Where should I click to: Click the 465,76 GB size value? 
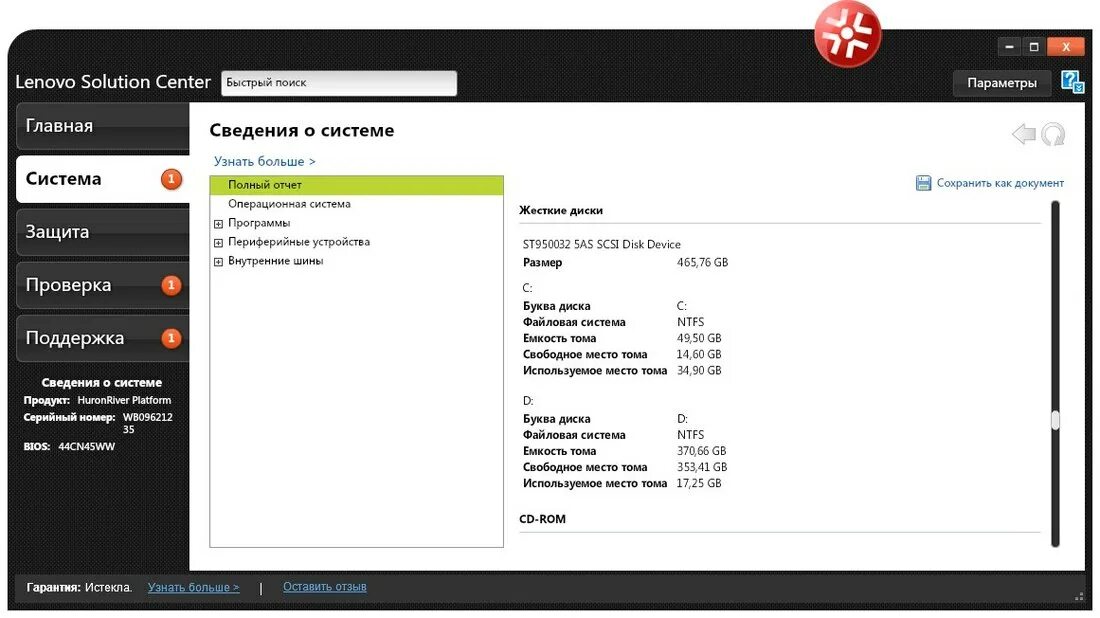tap(702, 262)
